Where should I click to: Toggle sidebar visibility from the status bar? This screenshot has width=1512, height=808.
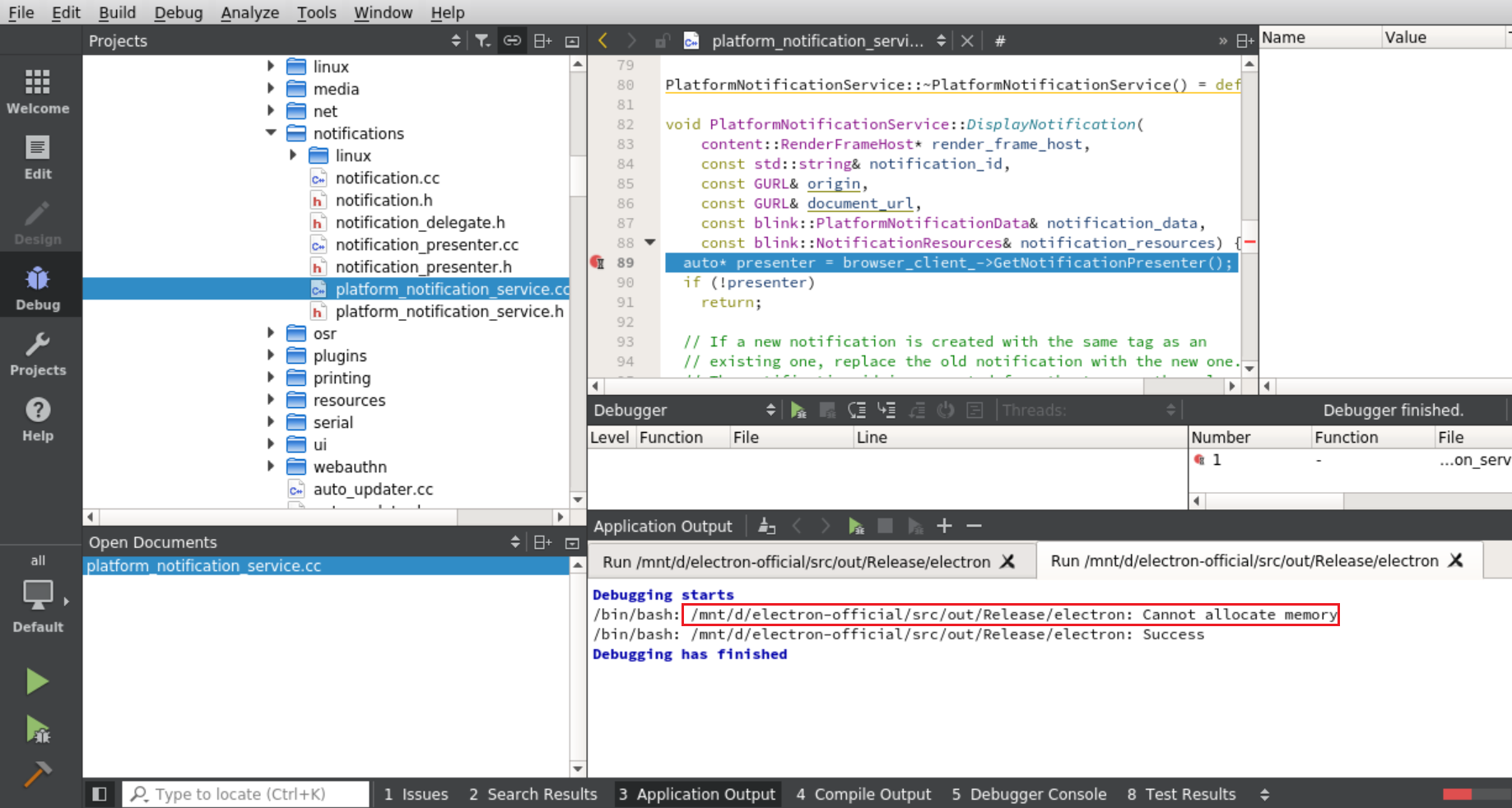[99, 793]
